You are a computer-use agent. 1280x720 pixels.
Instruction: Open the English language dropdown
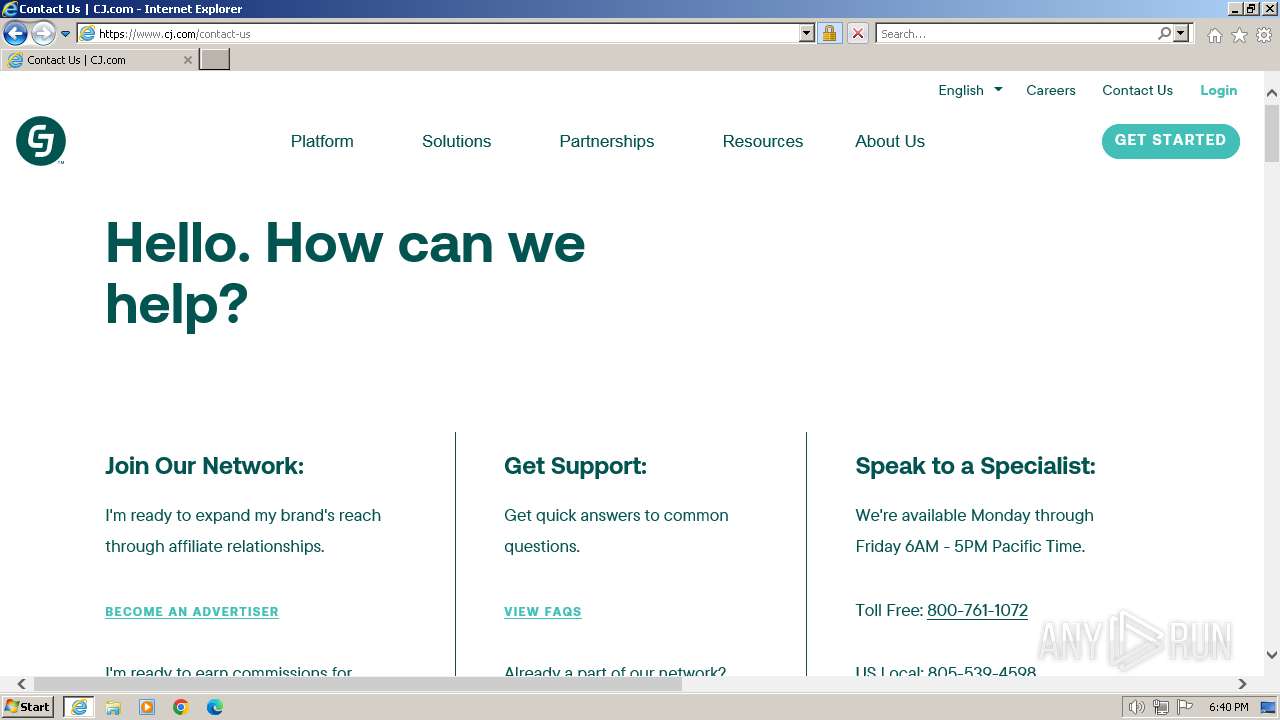click(970, 90)
